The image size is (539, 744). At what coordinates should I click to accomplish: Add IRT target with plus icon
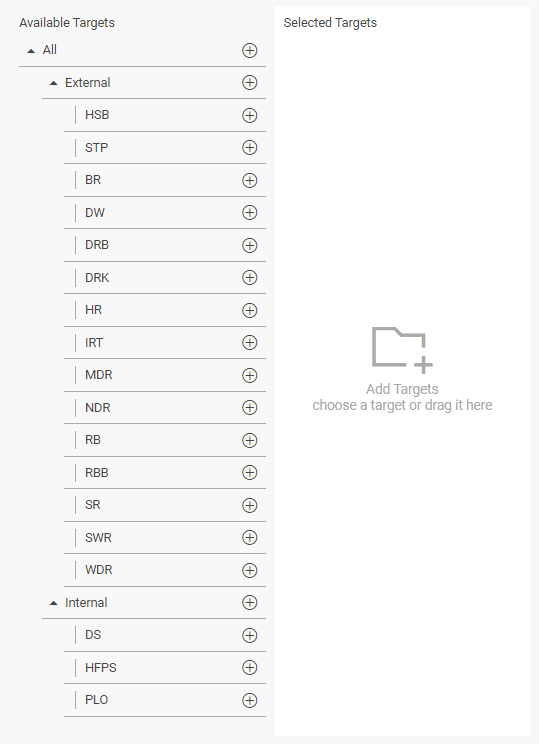[x=250, y=343]
